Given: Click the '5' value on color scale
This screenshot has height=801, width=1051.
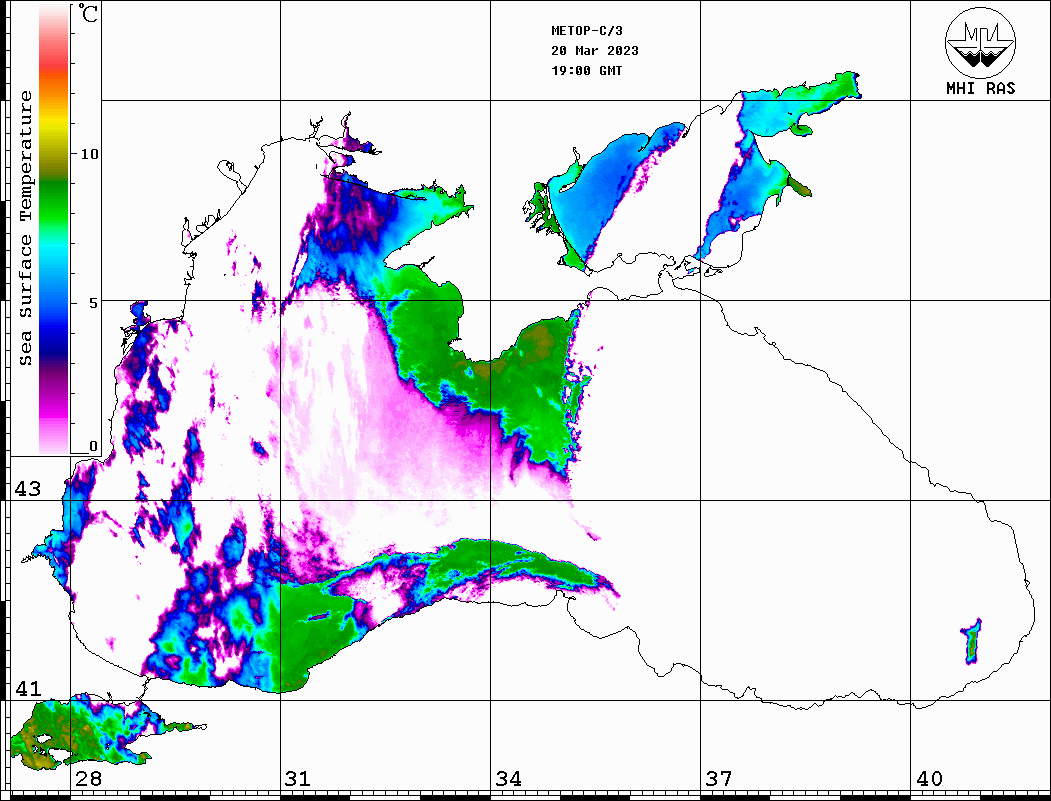Looking at the screenshot, I should pyautogui.click(x=94, y=303).
